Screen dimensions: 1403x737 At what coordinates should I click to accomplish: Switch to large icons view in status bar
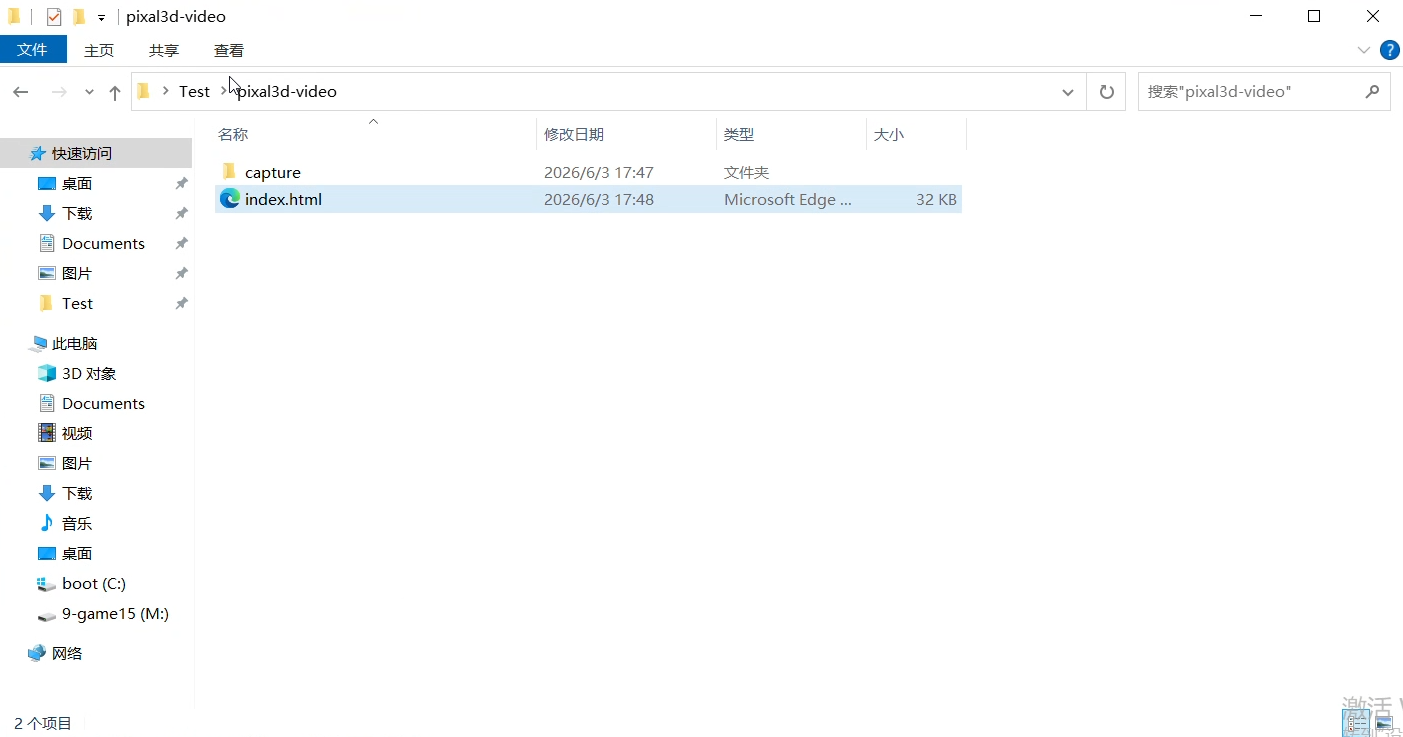click(1384, 723)
